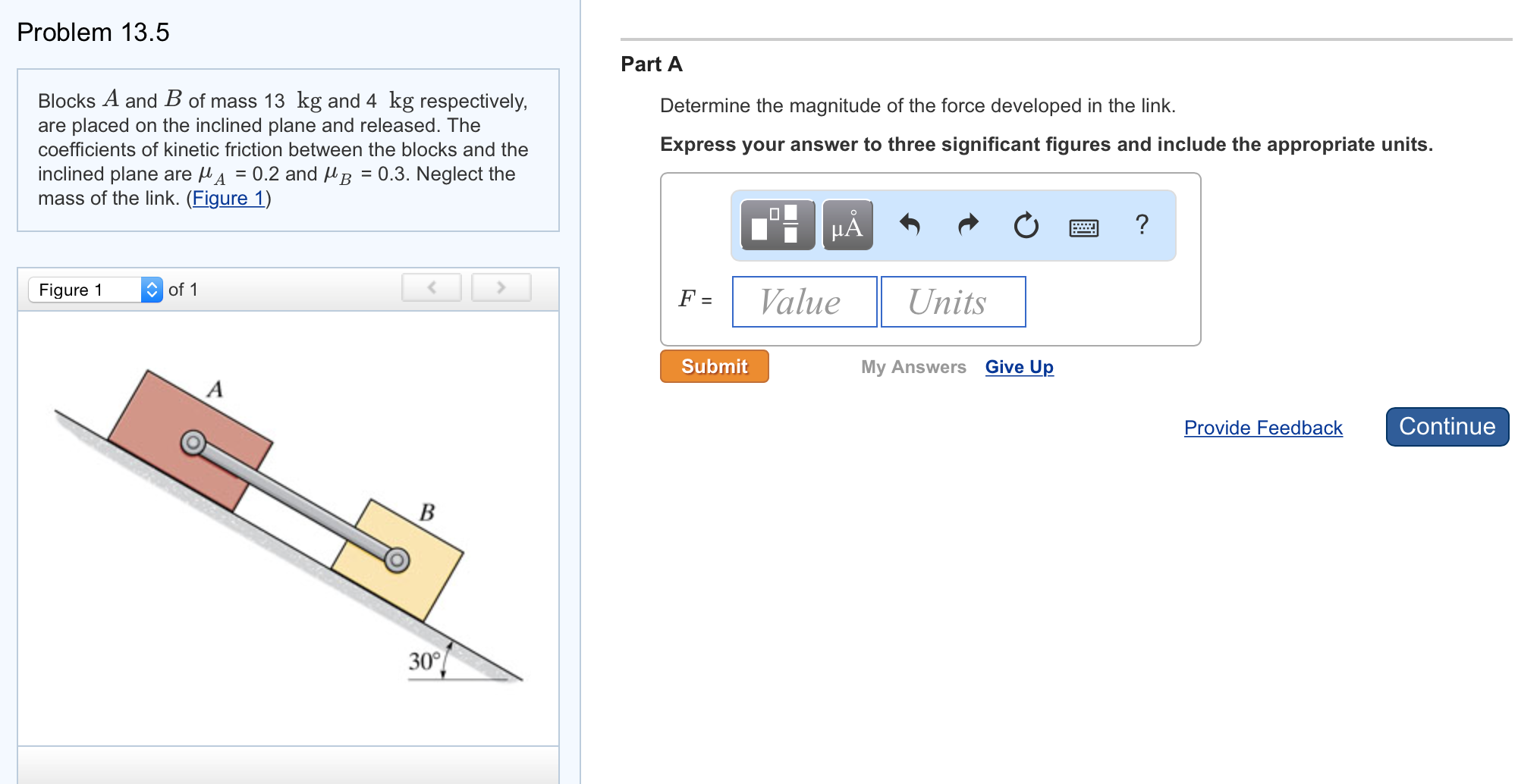Click the 'of 1' figure count text
The height and width of the screenshot is (784, 1540).
[183, 290]
